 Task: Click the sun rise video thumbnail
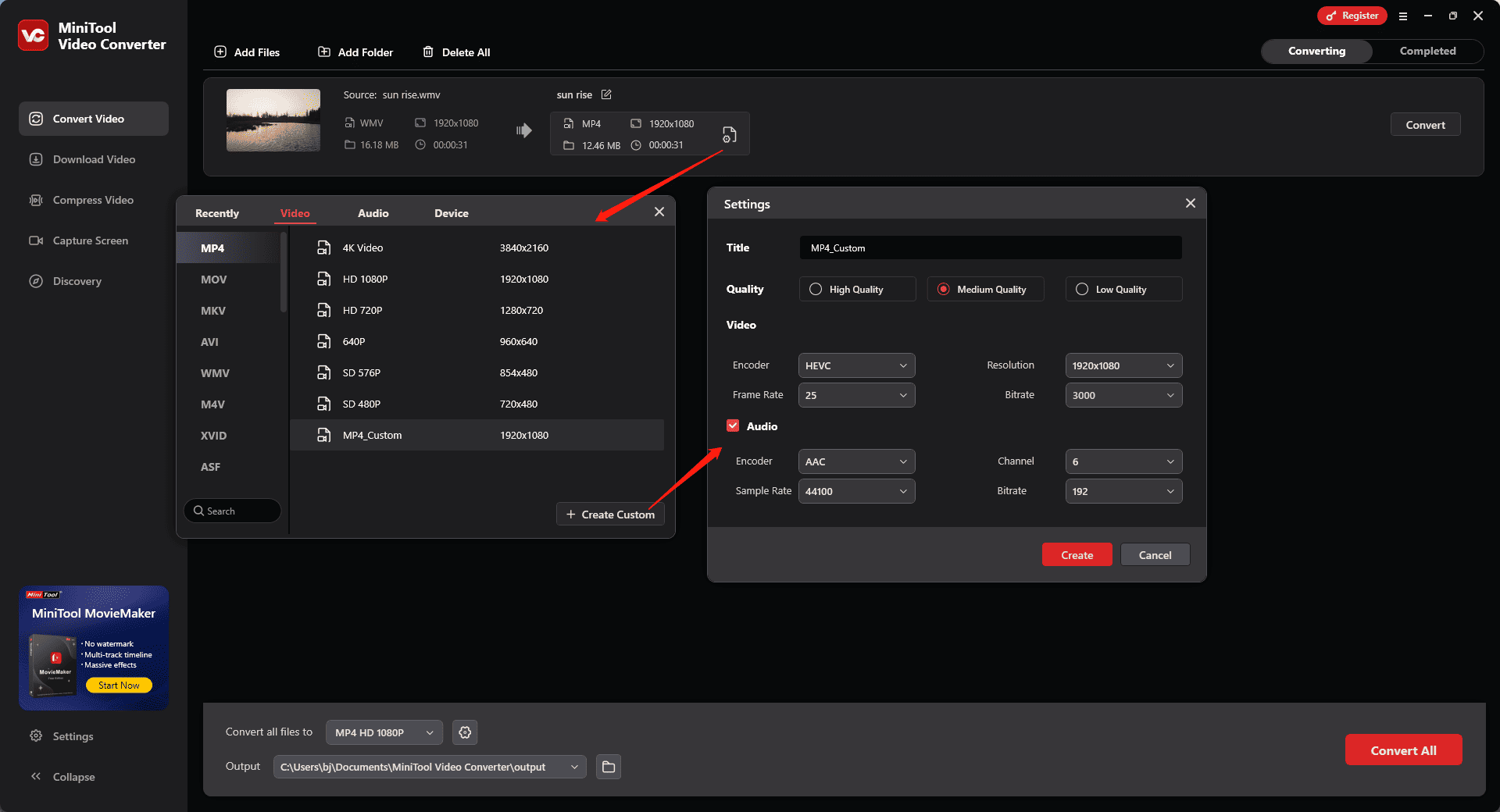point(273,119)
